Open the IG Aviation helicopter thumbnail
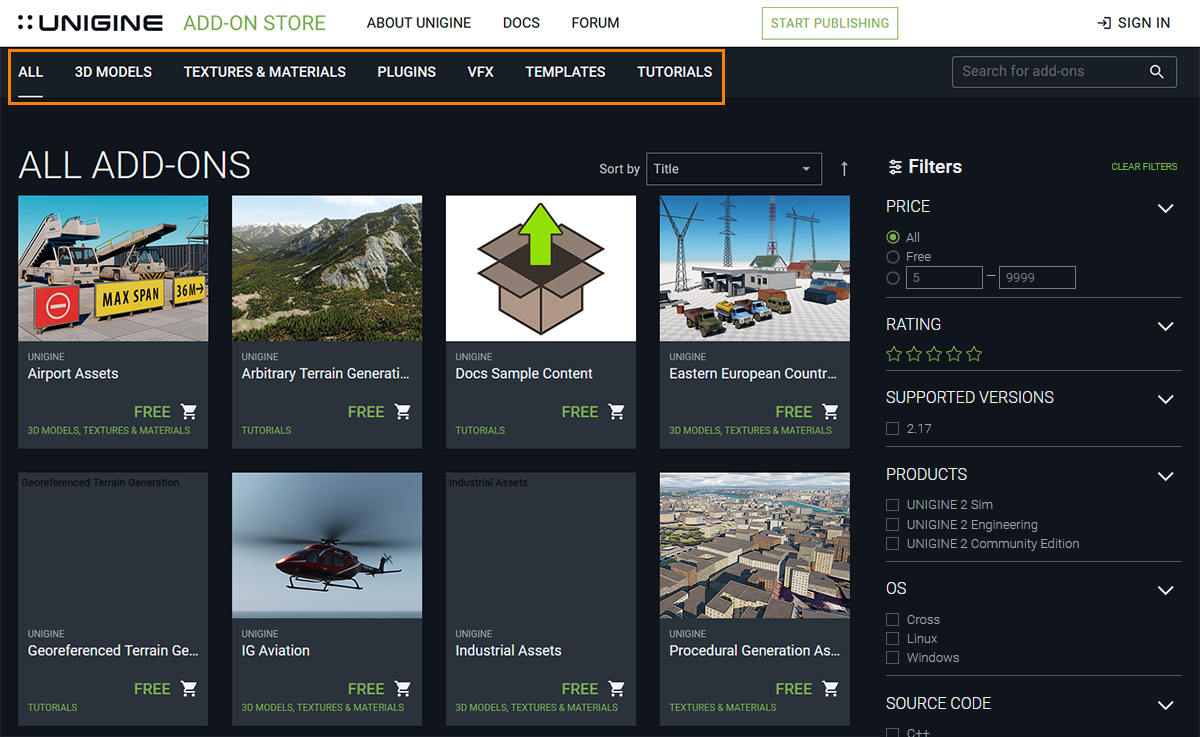The image size is (1200, 737). coord(327,545)
